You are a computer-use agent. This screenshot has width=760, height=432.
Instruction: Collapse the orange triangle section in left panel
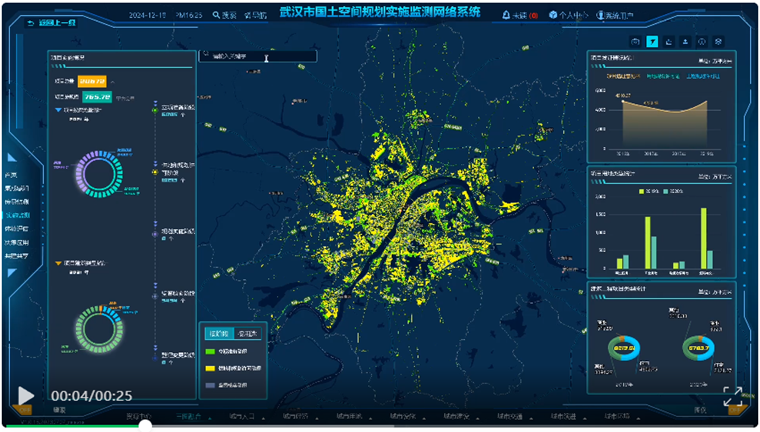coord(58,264)
